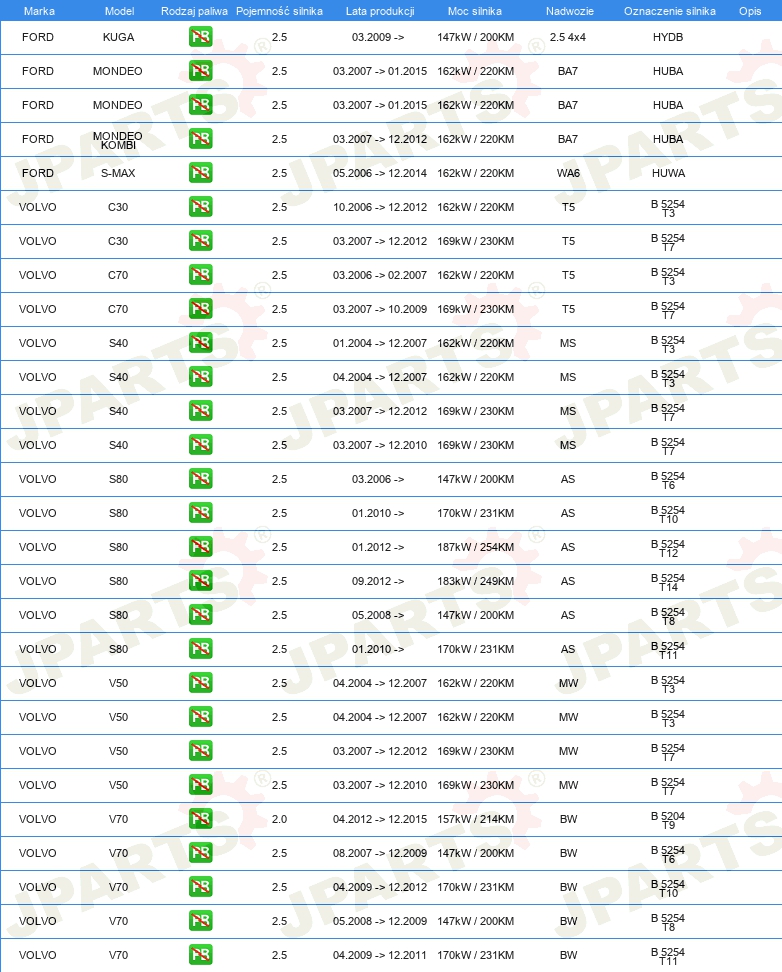Viewport: 782px width, 972px height.
Task: Click the fuel icon in the S40 03.2007 -> 12.2010 row
Action: click(x=200, y=445)
